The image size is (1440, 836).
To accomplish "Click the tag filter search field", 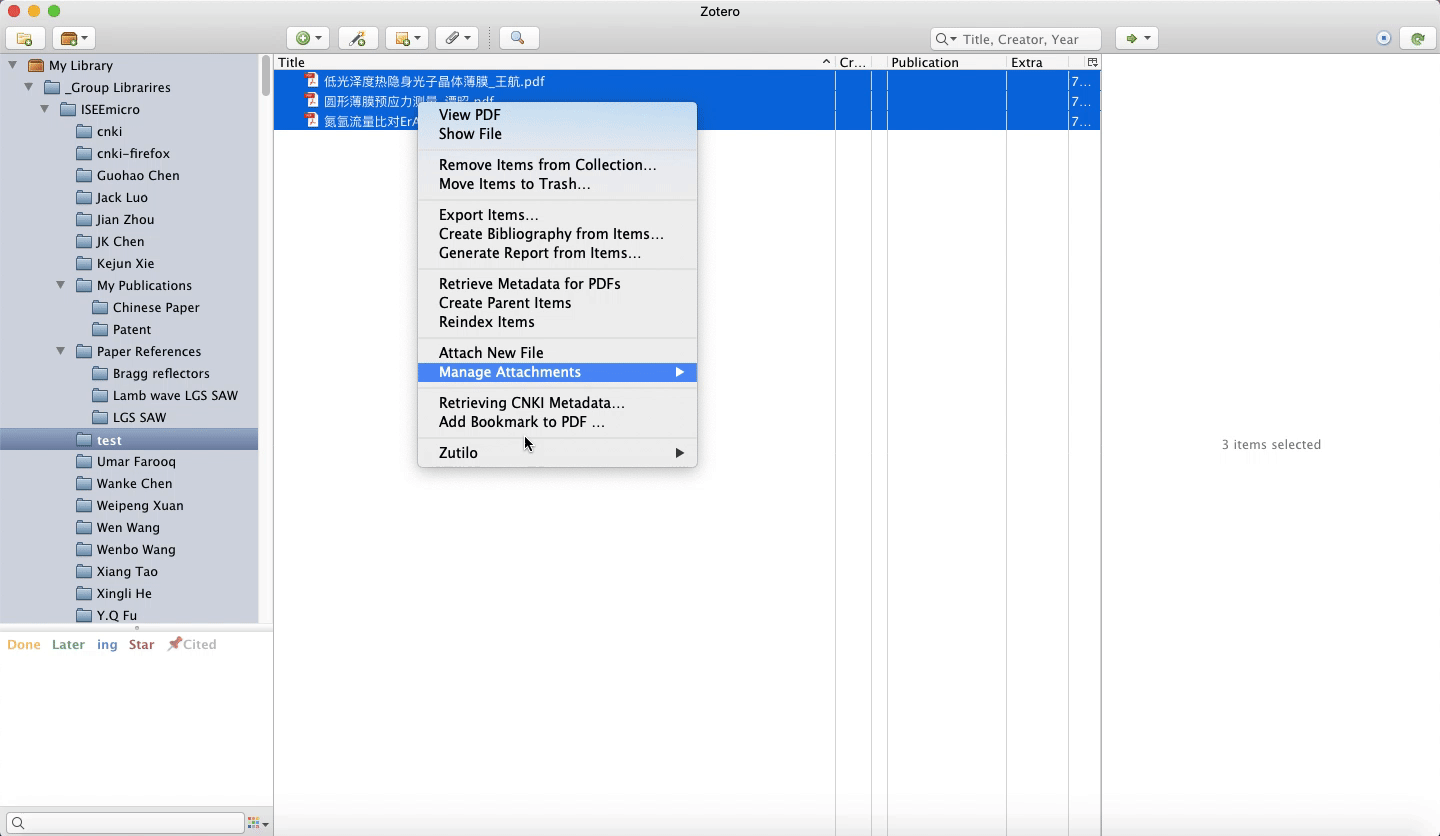I will click(125, 823).
